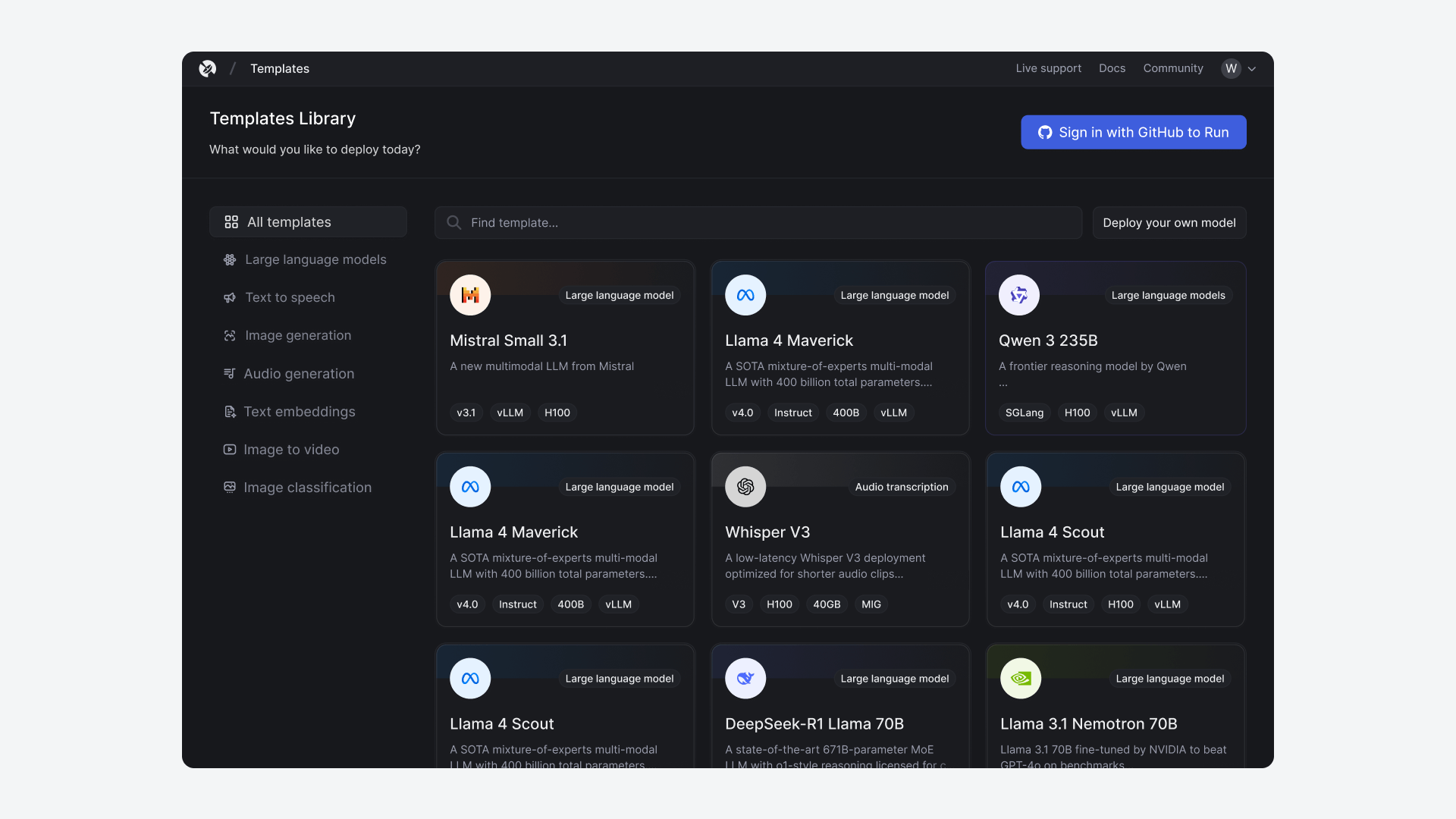
Task: Click the DeepSeek whale logo
Action: [745, 679]
